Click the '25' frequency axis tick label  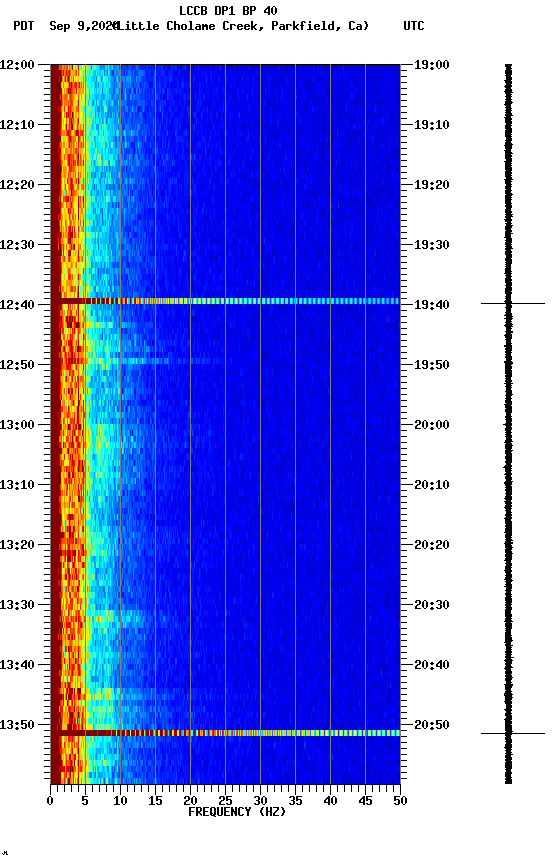pos(225,801)
